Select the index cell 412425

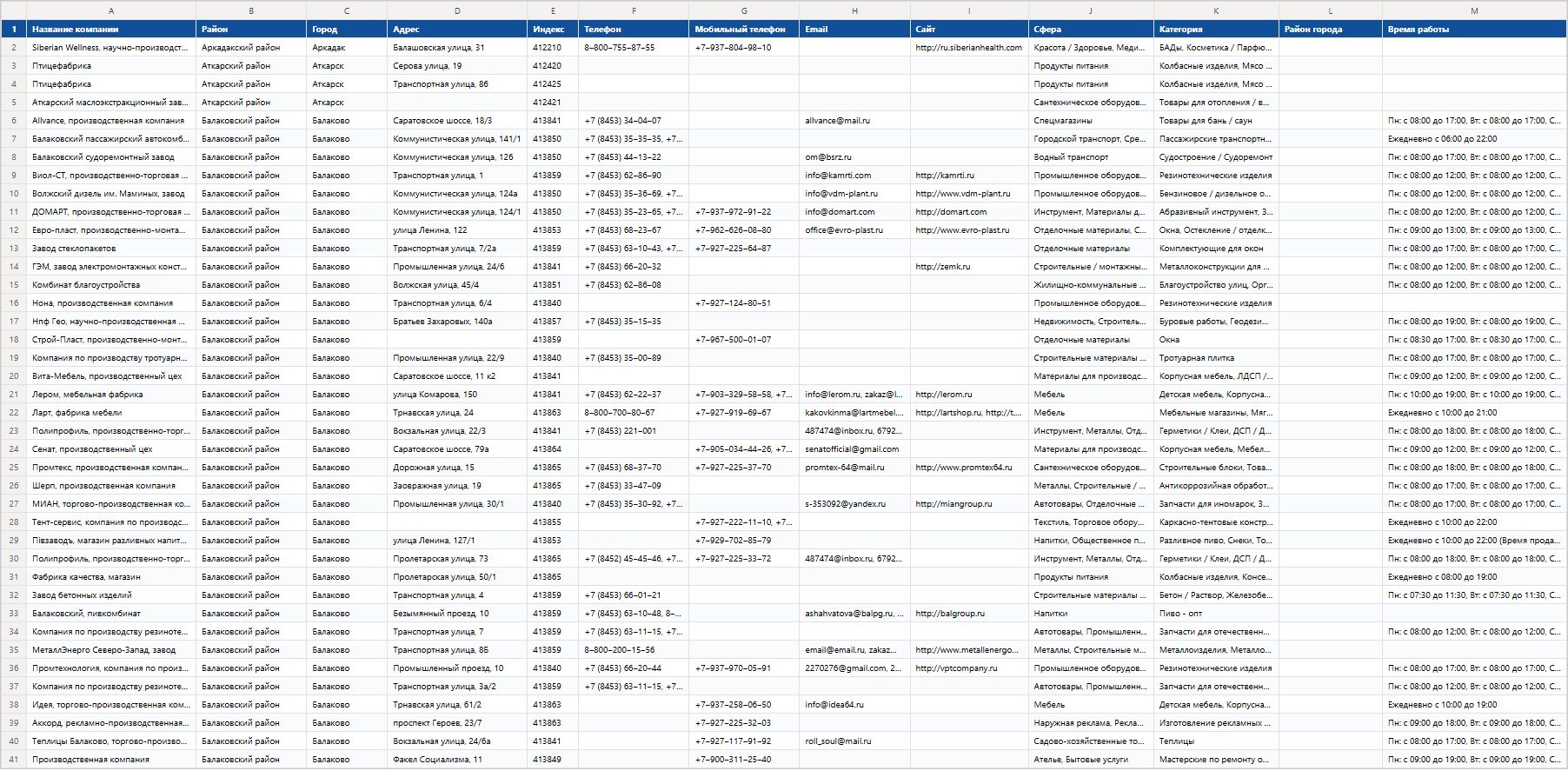[x=553, y=84]
